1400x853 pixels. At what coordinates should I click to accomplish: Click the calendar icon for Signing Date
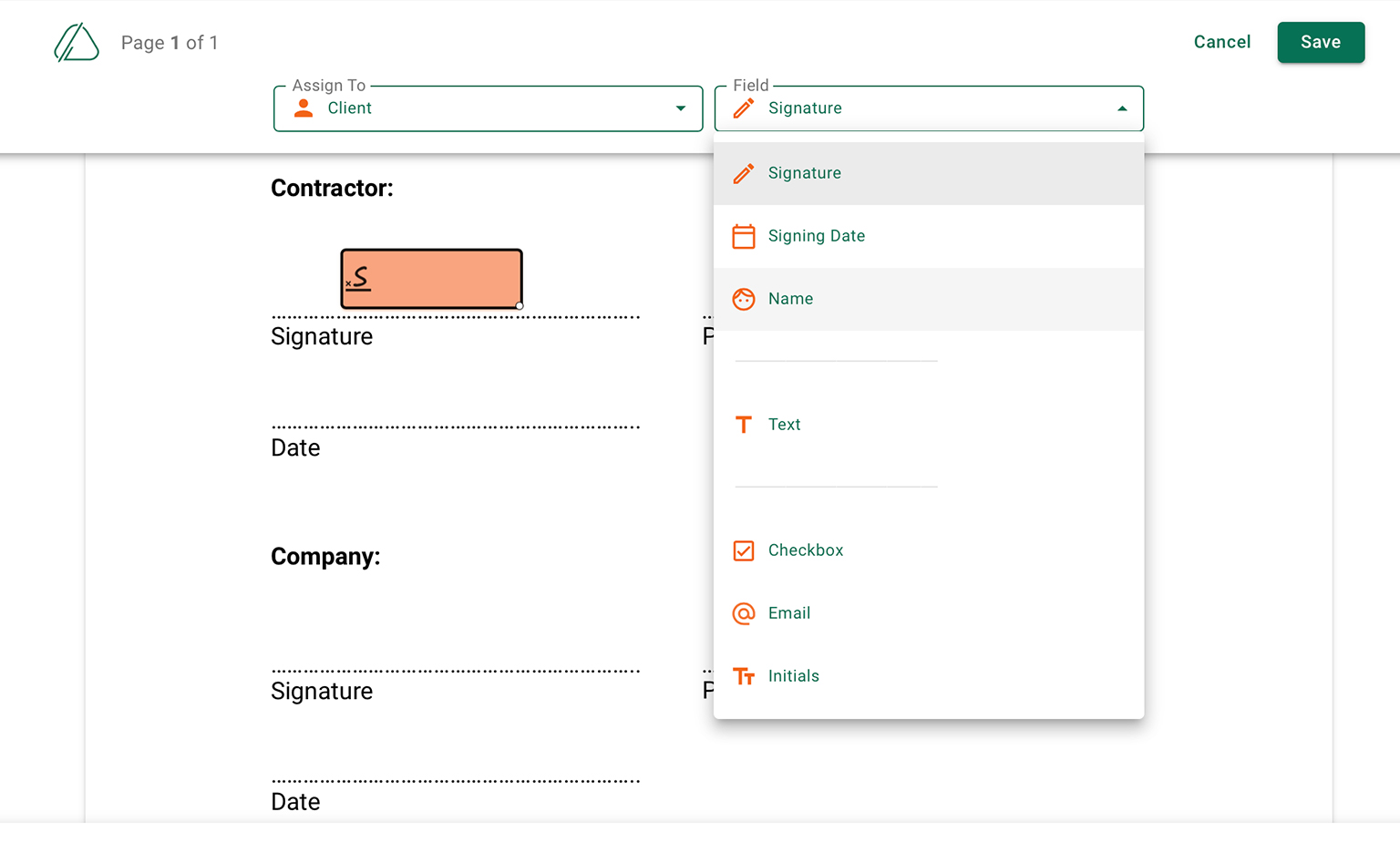click(x=744, y=236)
